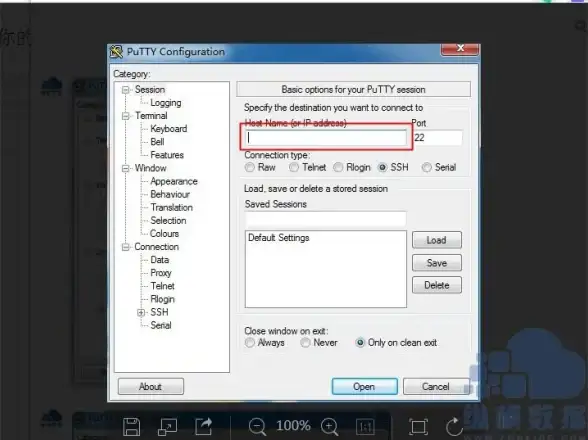Choose Only on clean exit

(360, 342)
